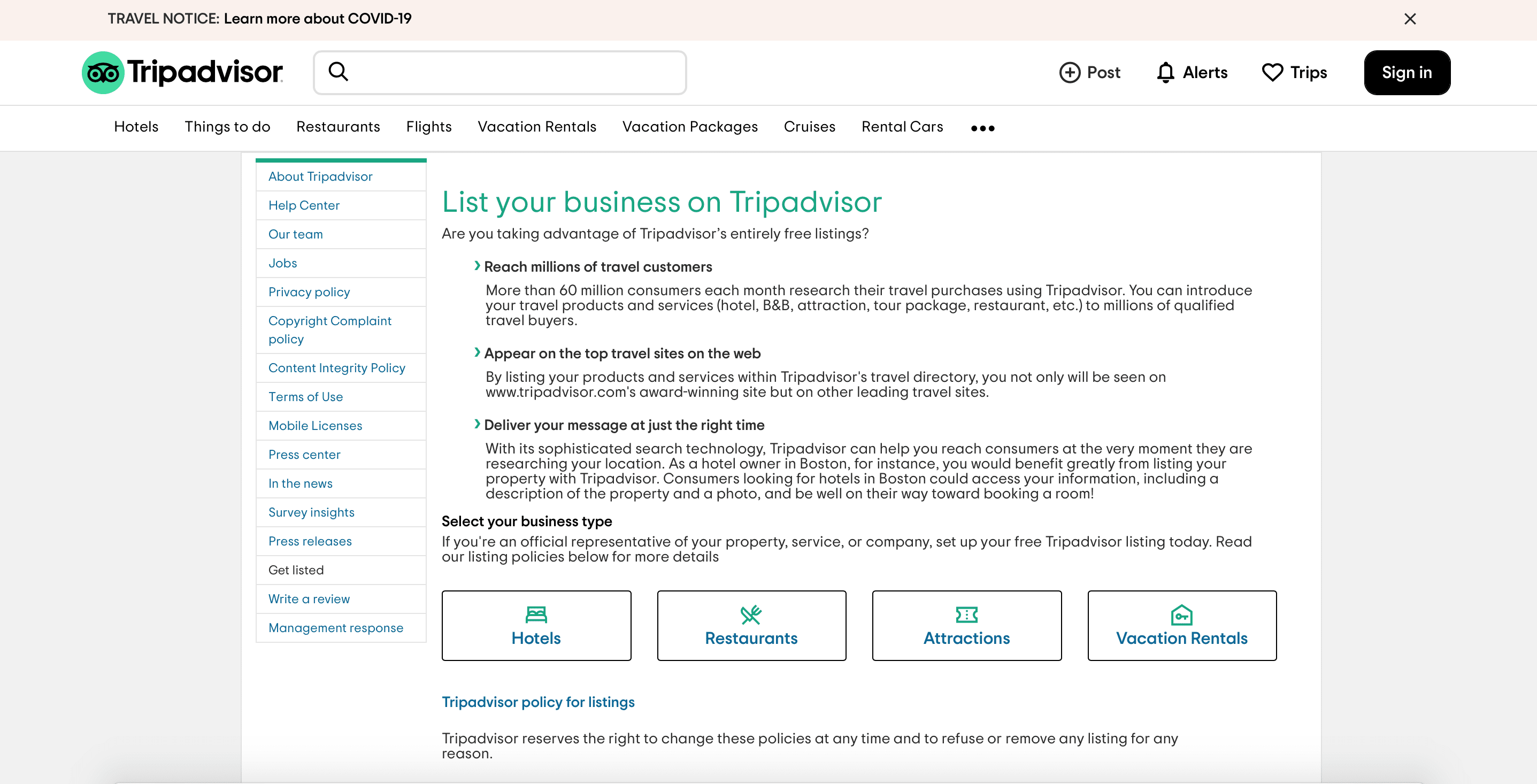Open the more options ellipsis menu
Image resolution: width=1537 pixels, height=784 pixels.
[x=983, y=128]
